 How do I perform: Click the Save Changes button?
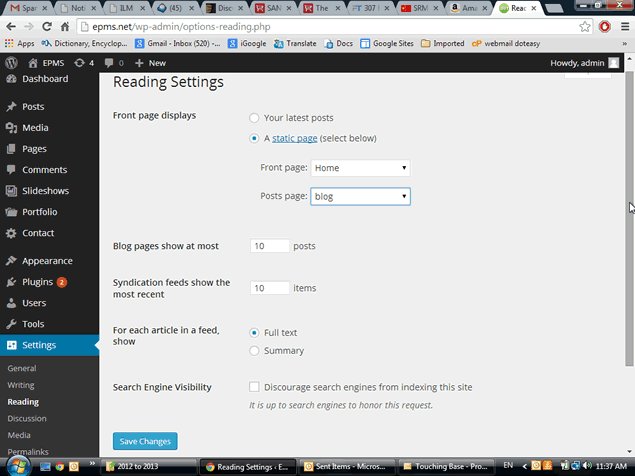click(145, 441)
